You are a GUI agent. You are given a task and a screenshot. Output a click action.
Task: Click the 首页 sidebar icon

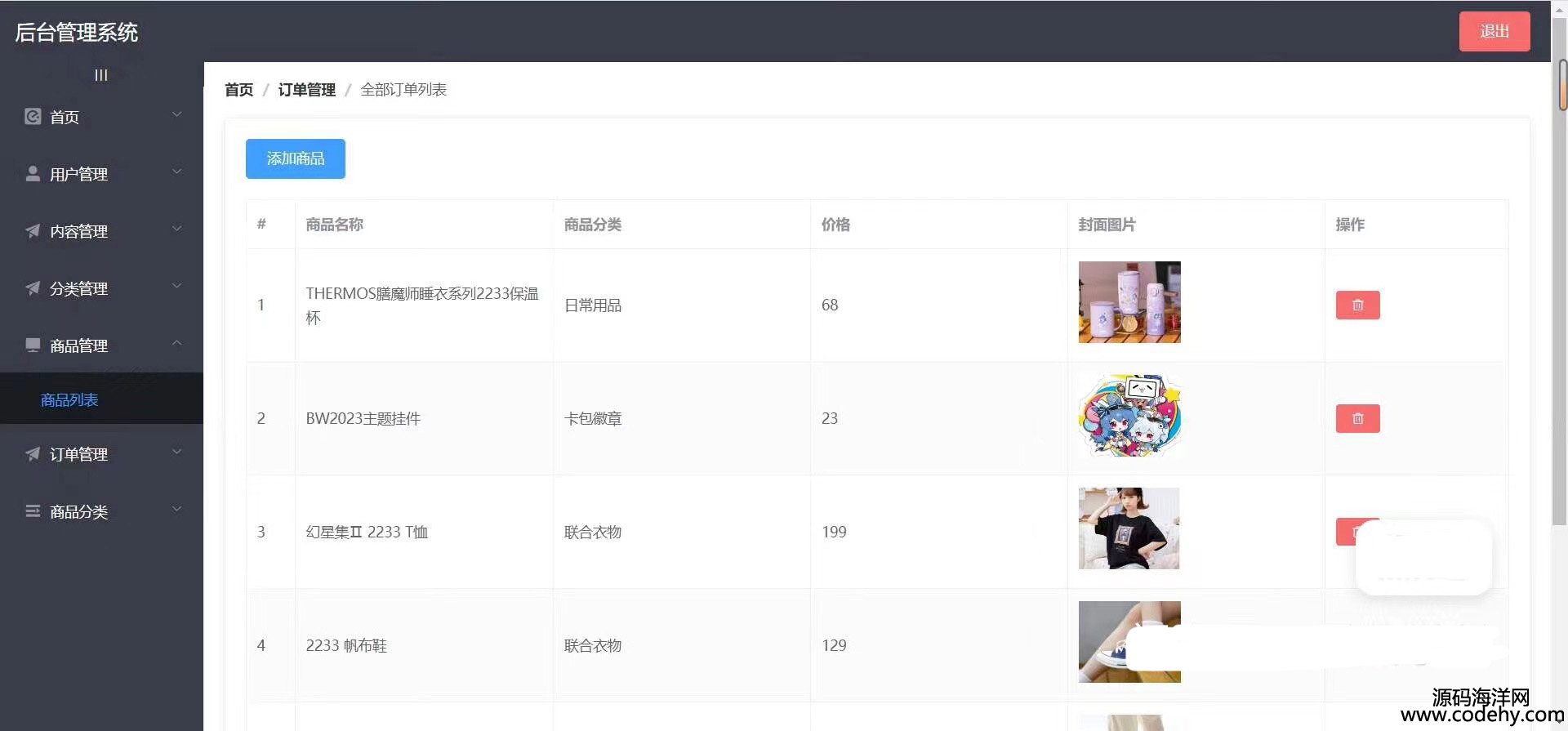tap(33, 117)
